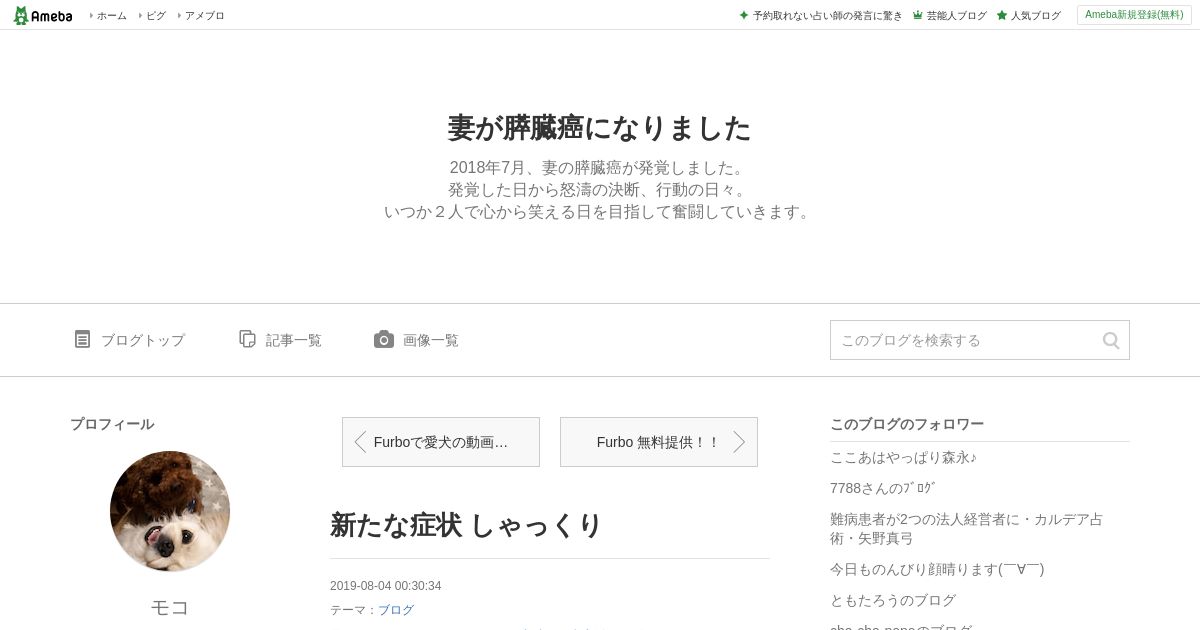Open 人気ブログ link
This screenshot has width=1200, height=630.
point(1036,16)
